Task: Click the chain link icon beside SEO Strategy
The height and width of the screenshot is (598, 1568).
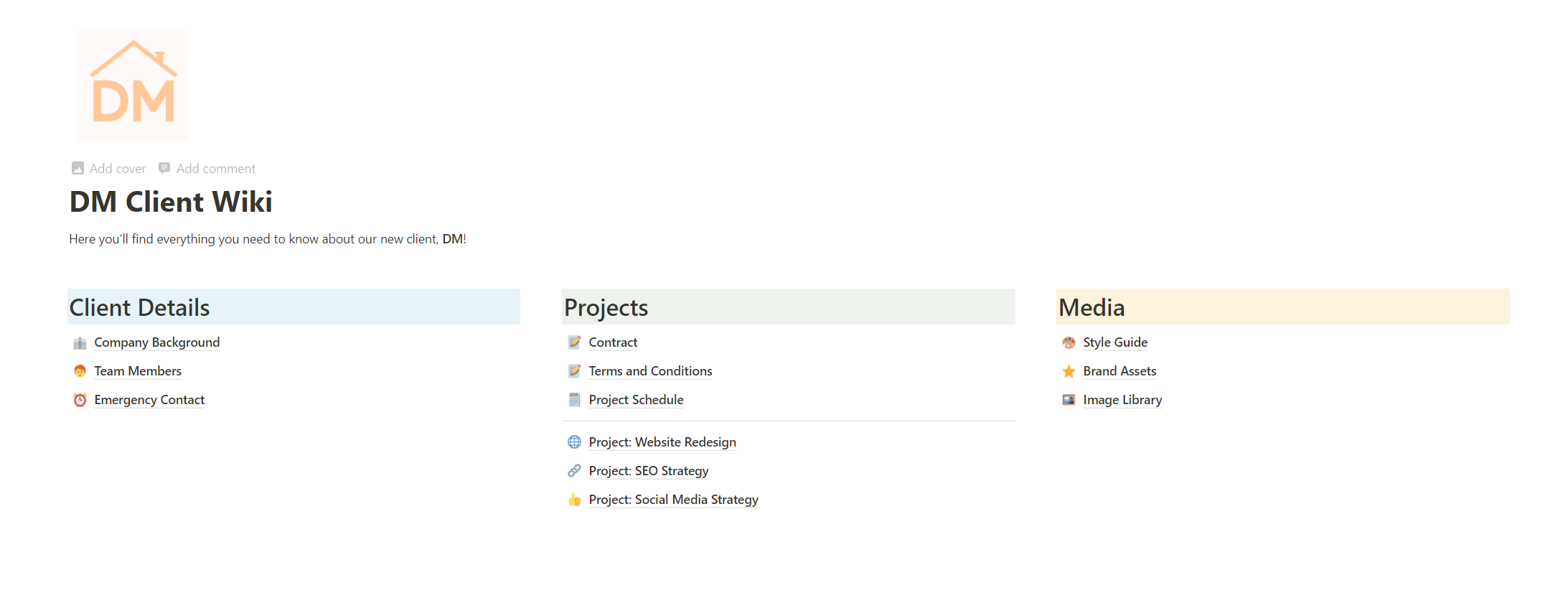Action: pyautogui.click(x=574, y=471)
